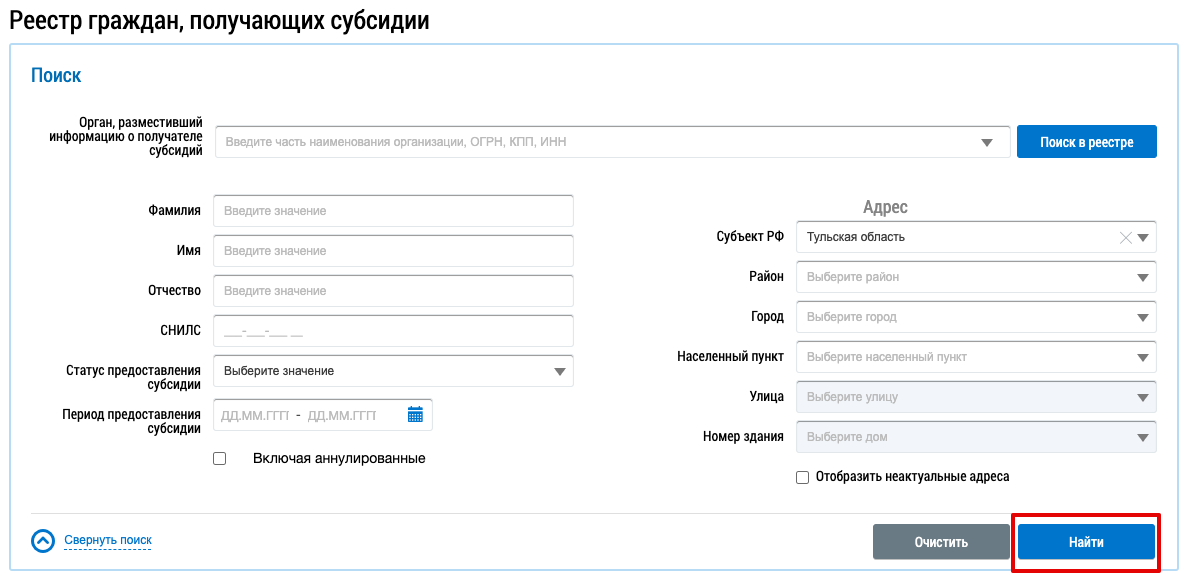Focus the Фамилия input field
1188x585 pixels.
[393, 211]
